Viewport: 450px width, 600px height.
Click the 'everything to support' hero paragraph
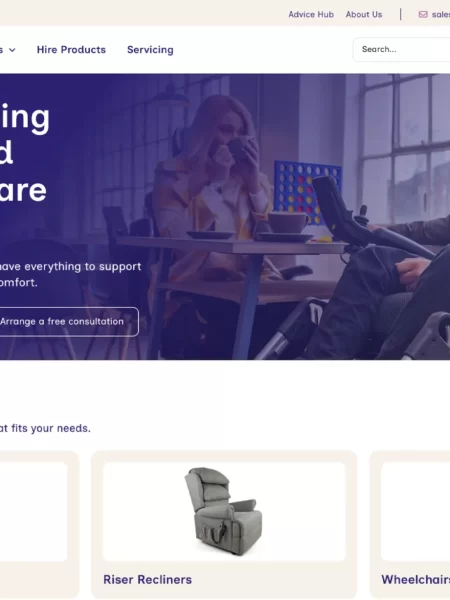[70, 274]
